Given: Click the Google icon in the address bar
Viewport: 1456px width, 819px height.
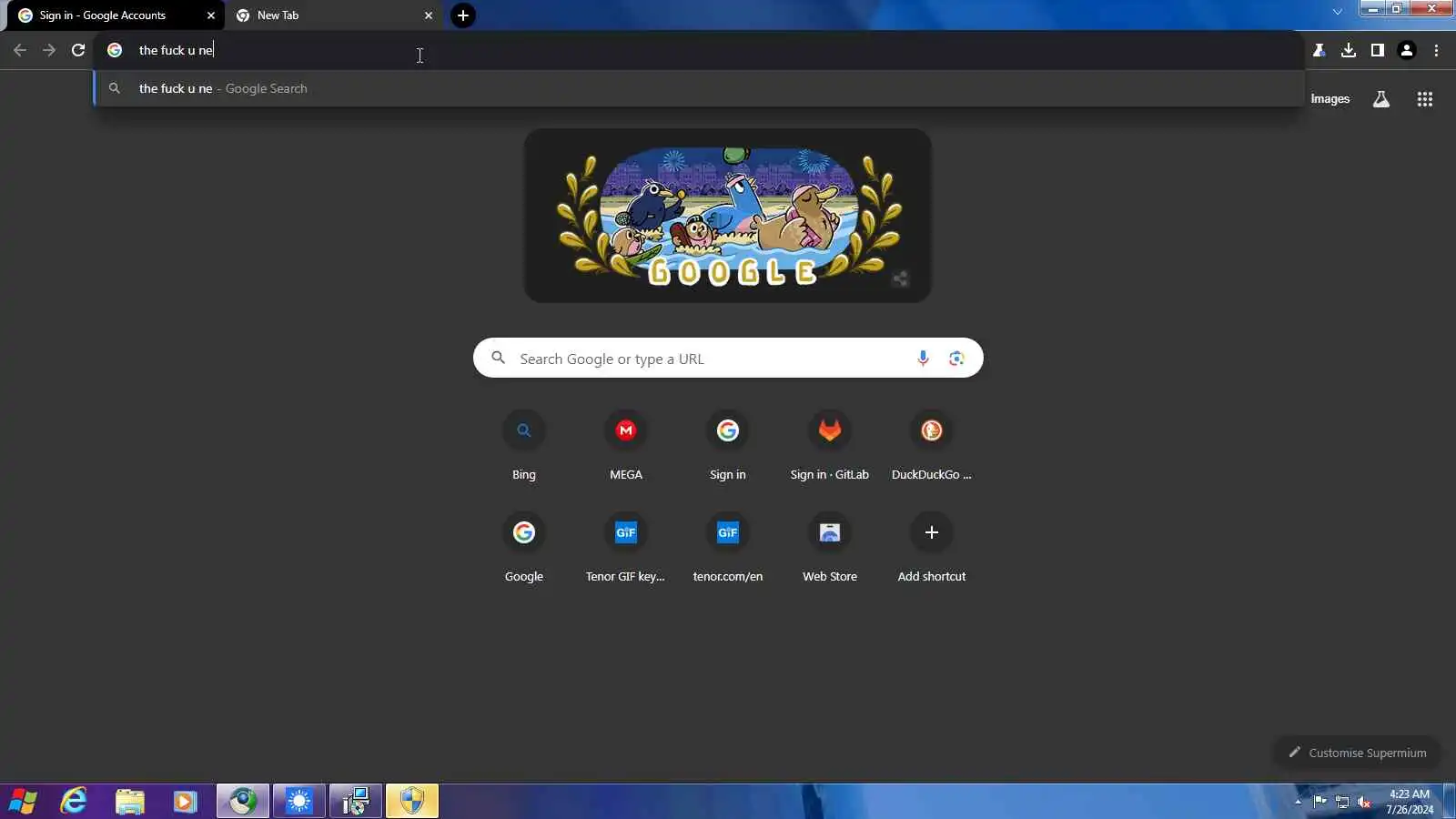Looking at the screenshot, I should tap(115, 50).
